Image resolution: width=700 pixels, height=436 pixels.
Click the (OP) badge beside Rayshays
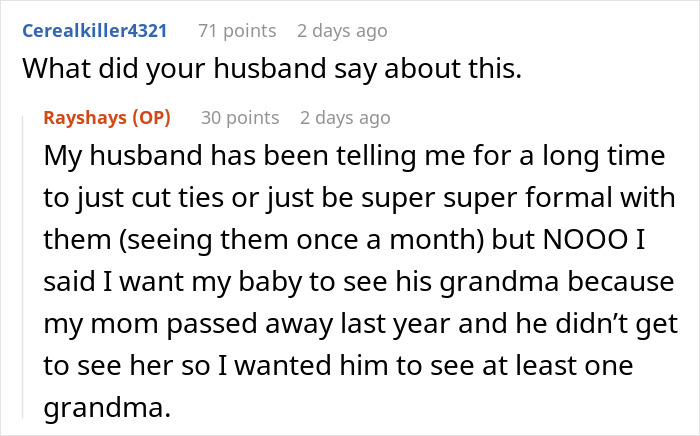(153, 118)
